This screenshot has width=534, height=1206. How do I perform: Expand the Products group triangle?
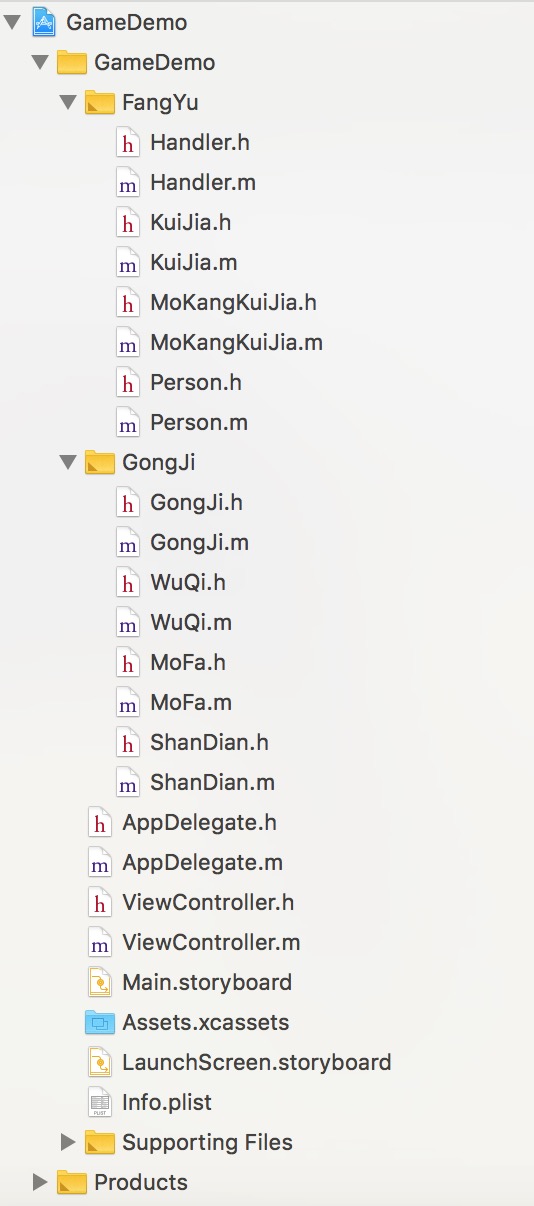click(x=40, y=1182)
